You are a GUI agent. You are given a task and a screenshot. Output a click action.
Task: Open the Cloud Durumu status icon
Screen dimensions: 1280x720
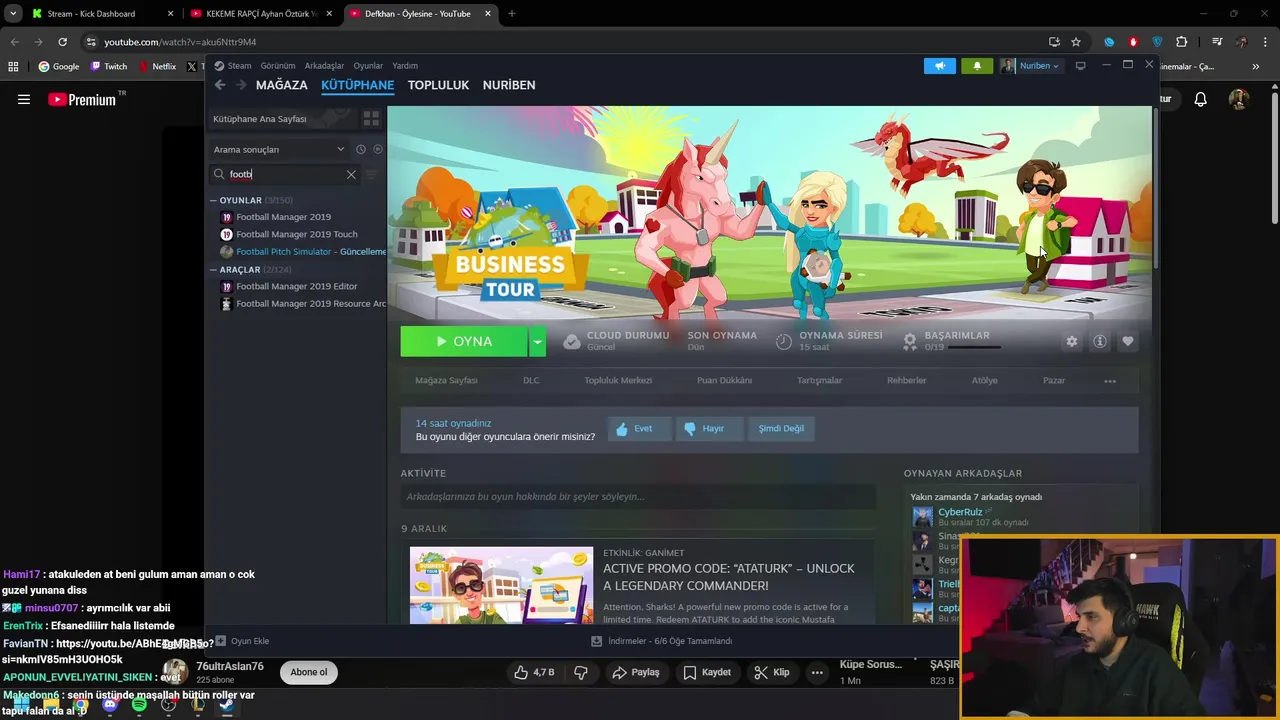(571, 341)
